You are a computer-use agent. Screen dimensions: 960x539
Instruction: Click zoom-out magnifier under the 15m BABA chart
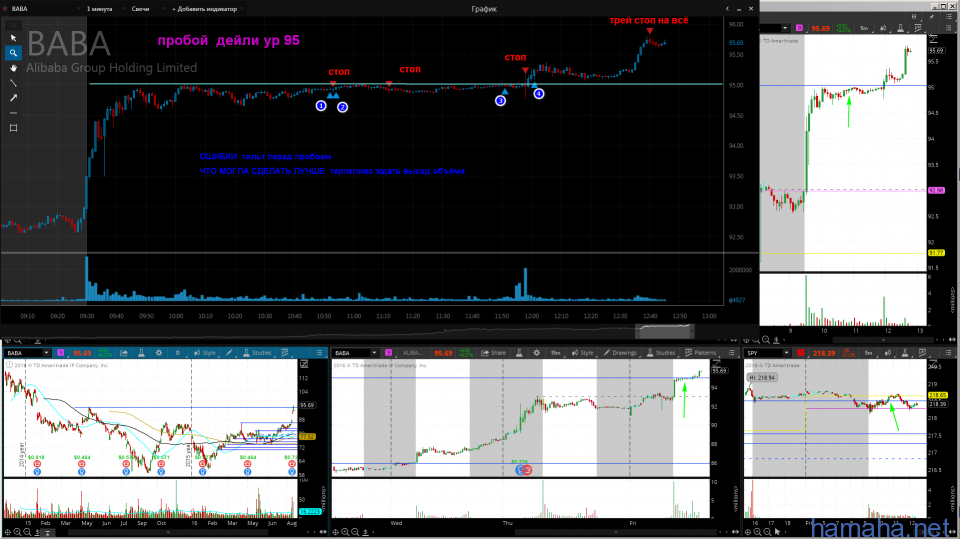355,532
